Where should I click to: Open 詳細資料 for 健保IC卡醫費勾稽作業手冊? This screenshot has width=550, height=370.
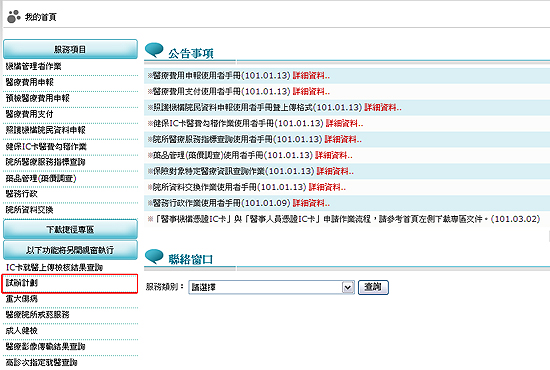[x=344, y=123]
